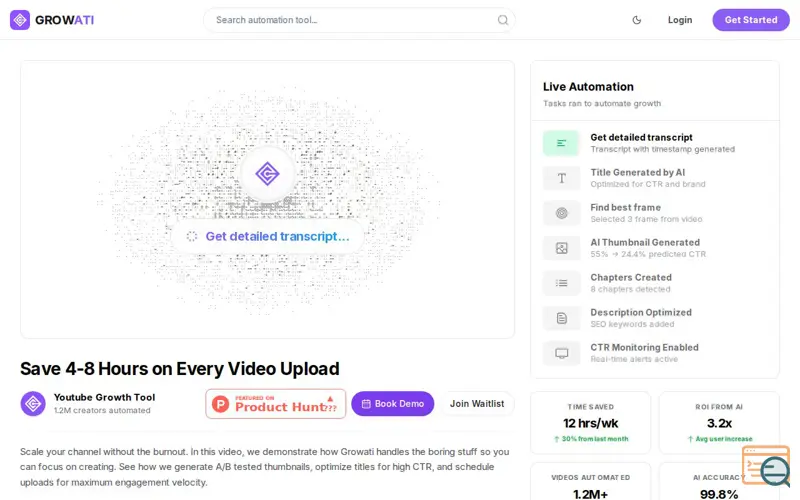Image resolution: width=800 pixels, height=500 pixels.
Task: Click the magnifier search icon in header
Action: (503, 20)
